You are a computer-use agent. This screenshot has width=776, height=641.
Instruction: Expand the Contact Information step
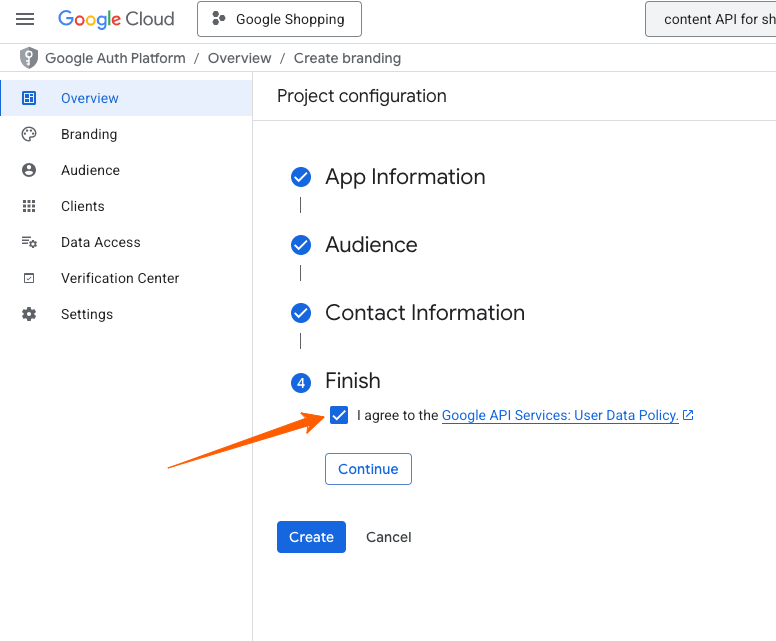pos(424,313)
